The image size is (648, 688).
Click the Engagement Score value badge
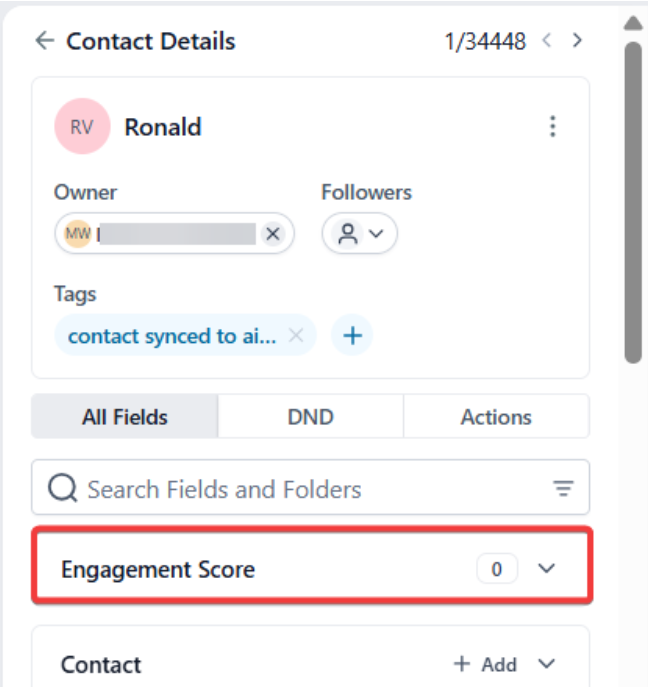497,569
